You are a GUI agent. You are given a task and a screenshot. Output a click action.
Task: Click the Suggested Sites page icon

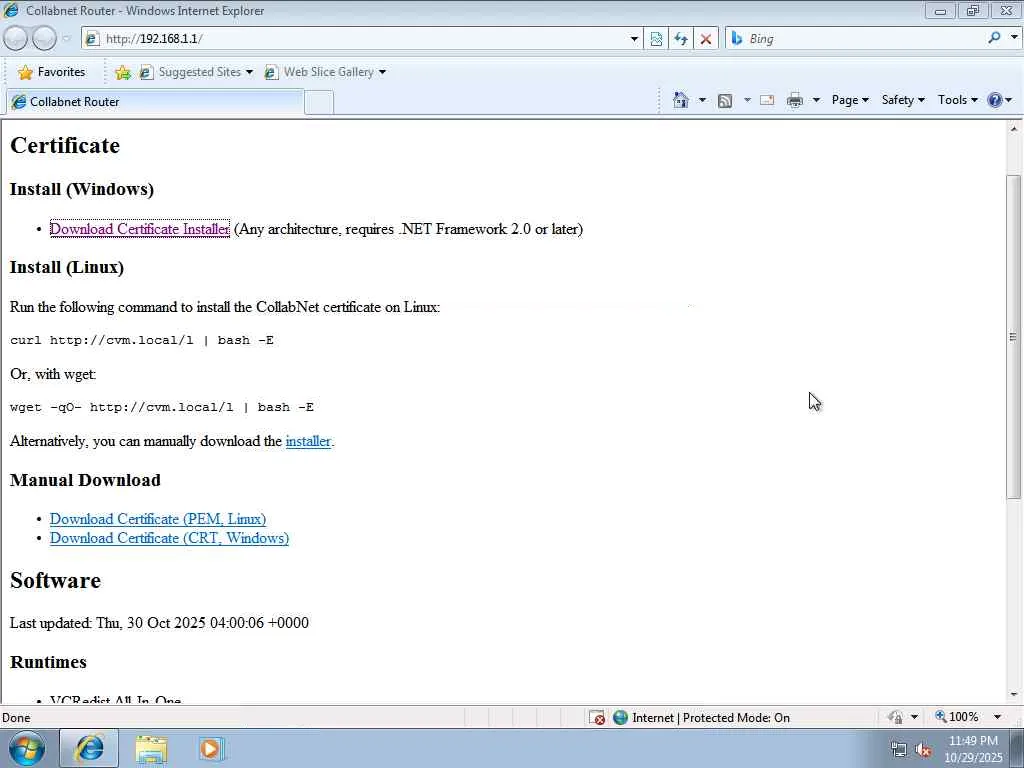(146, 72)
